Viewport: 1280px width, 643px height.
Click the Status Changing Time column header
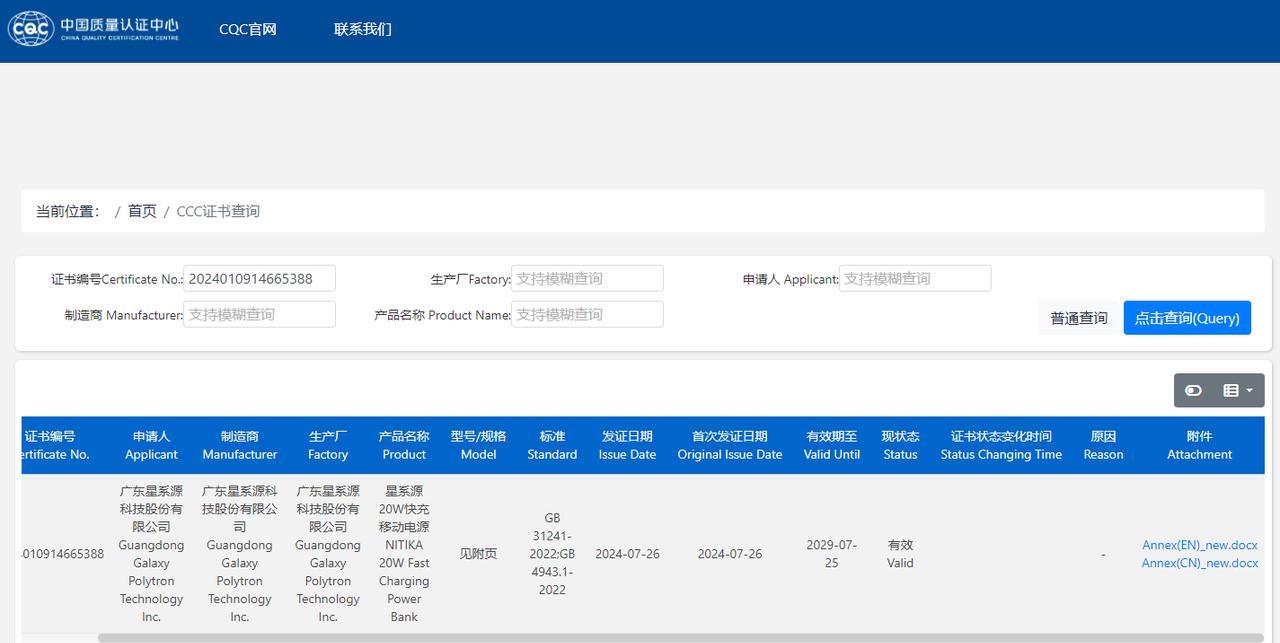click(1001, 445)
